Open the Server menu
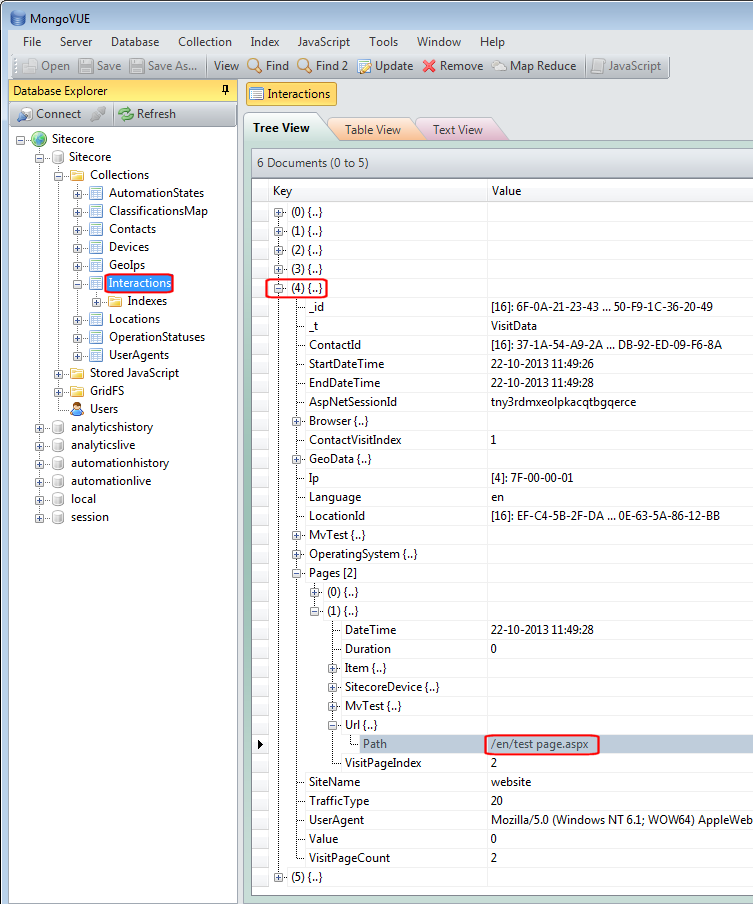This screenshot has width=753, height=904. coord(76,42)
